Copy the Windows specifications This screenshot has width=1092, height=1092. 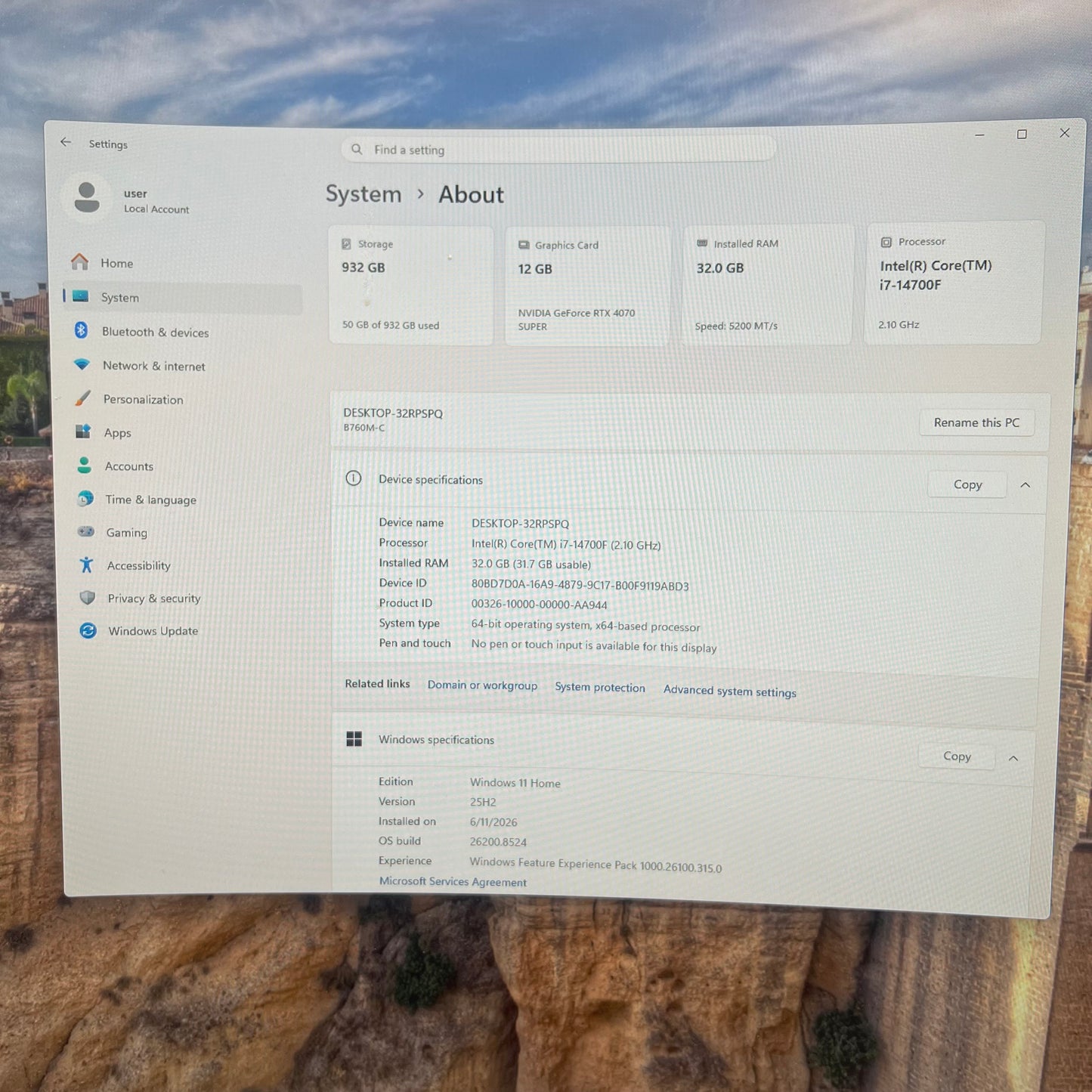pos(957,756)
